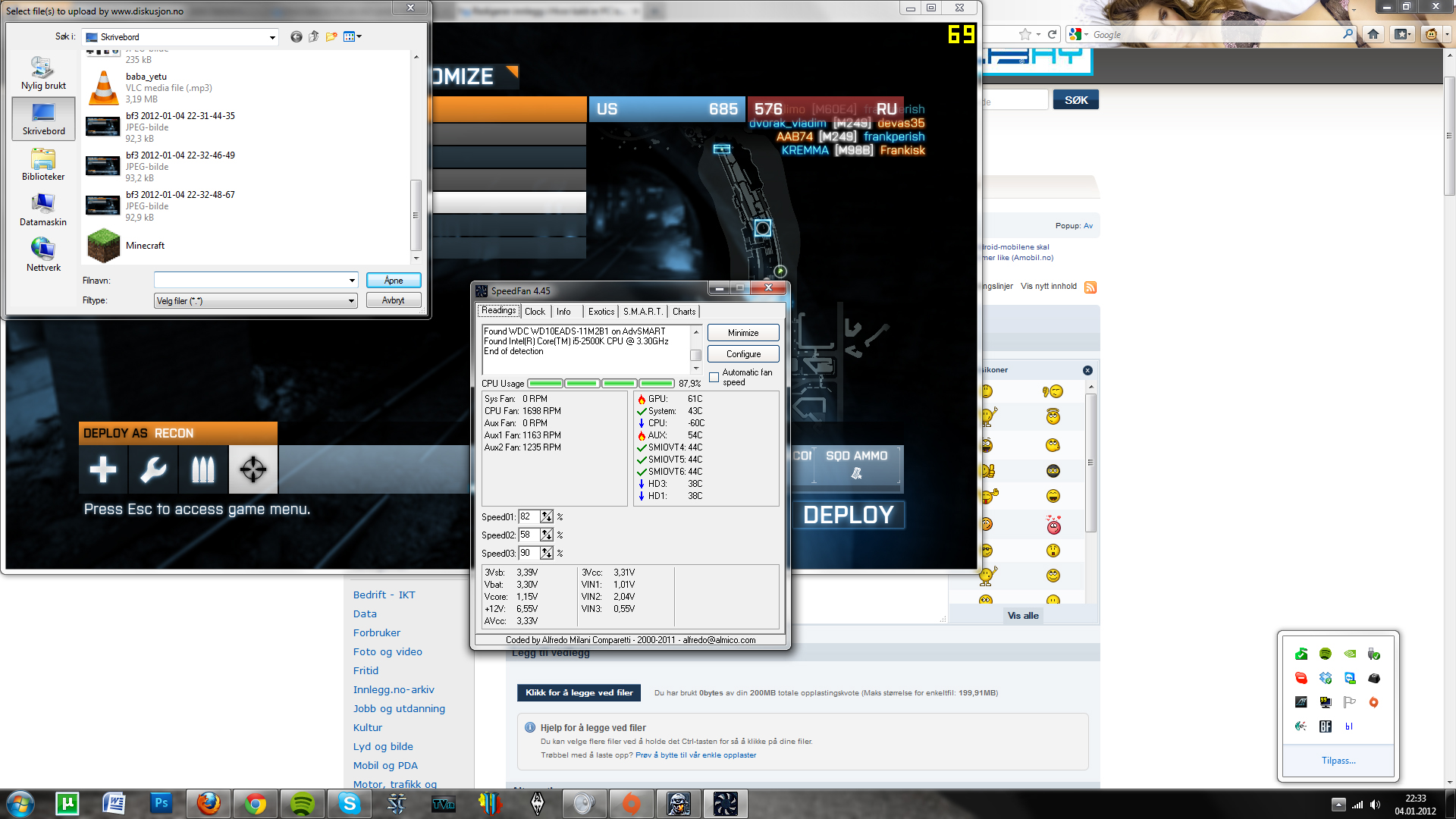1456x819 pixels.
Task: Select Nettverk in places sidebar
Action: 43,256
